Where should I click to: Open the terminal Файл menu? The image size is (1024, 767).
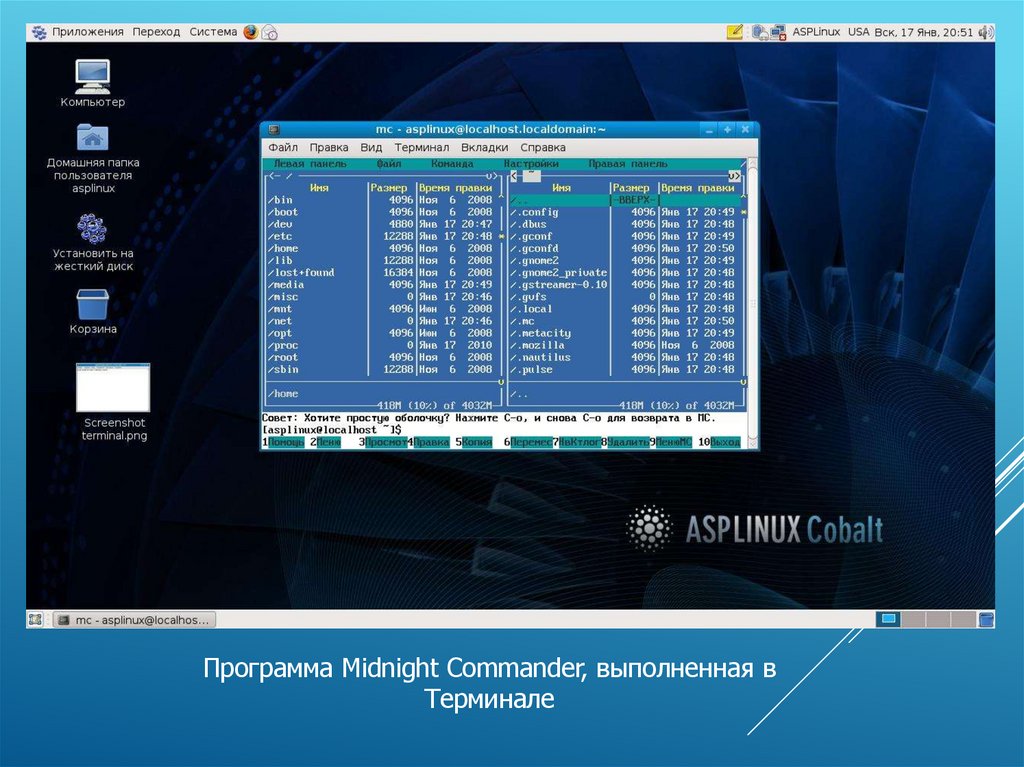(283, 148)
